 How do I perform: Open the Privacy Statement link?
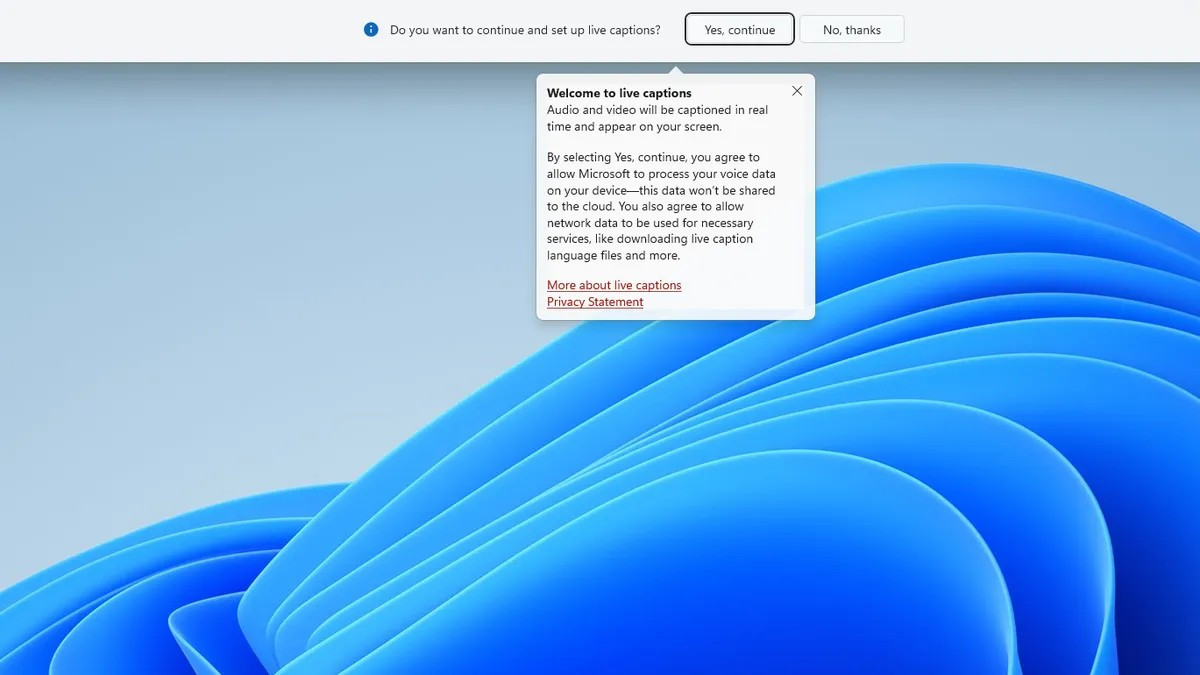(x=595, y=302)
